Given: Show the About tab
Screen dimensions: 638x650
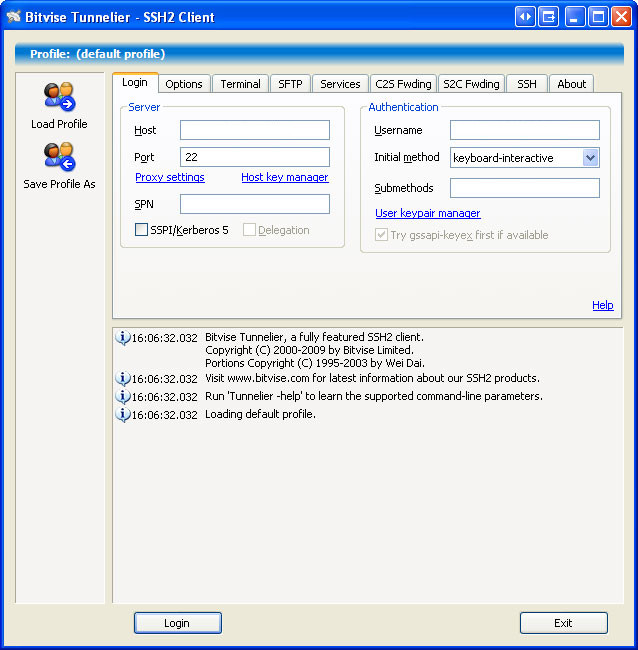Looking at the screenshot, I should click(572, 84).
